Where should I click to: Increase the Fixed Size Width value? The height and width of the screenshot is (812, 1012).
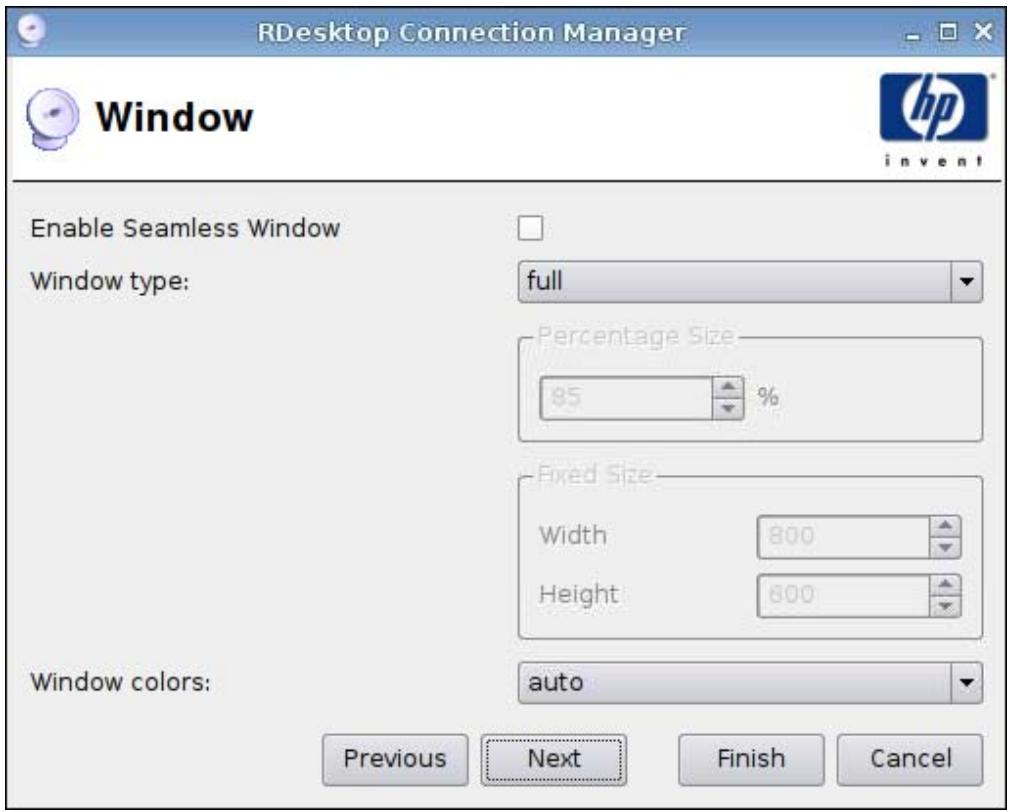pyautogui.click(x=945, y=526)
